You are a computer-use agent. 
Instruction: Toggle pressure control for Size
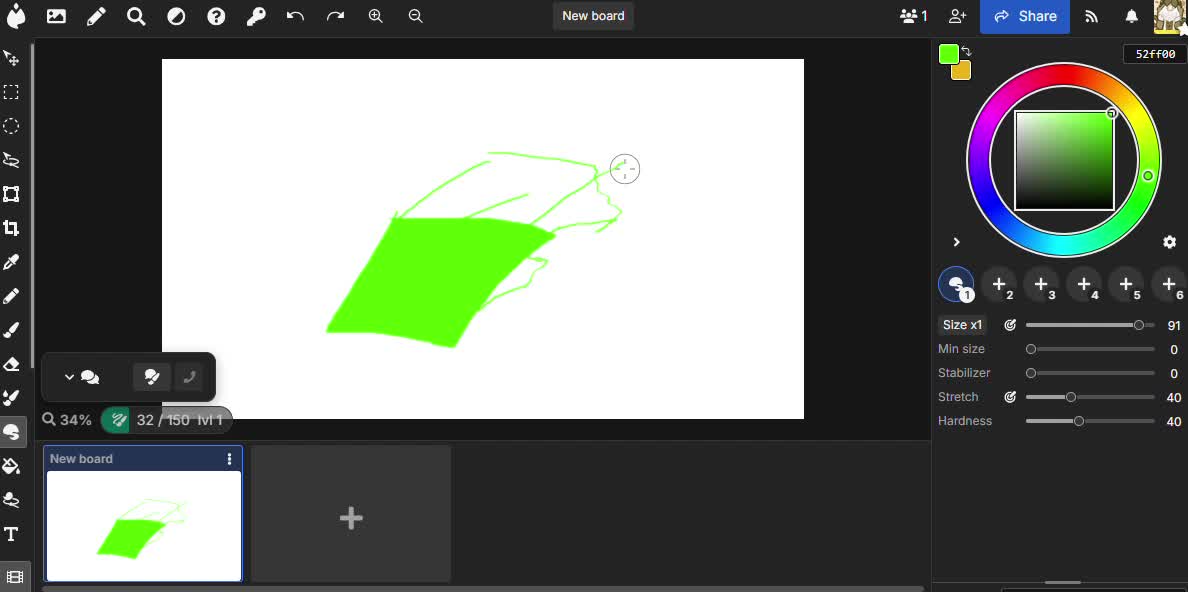(x=1010, y=325)
